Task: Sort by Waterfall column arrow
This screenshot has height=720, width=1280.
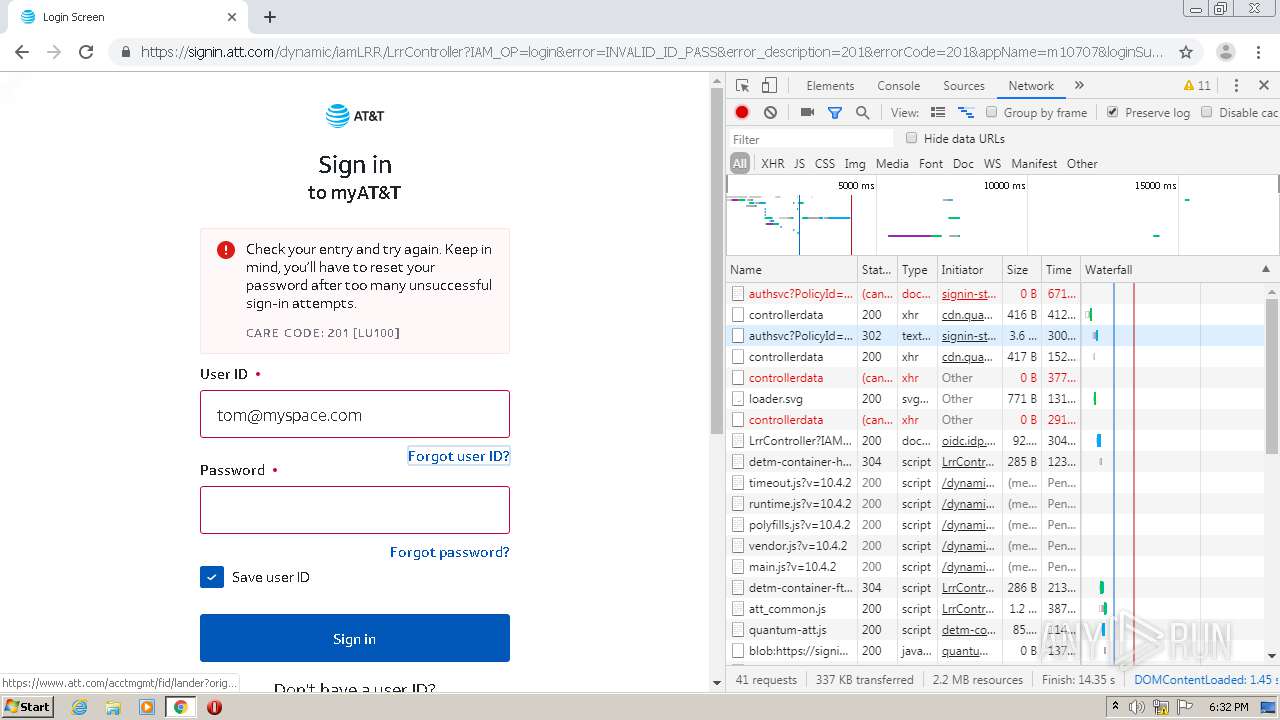Action: point(1266,270)
